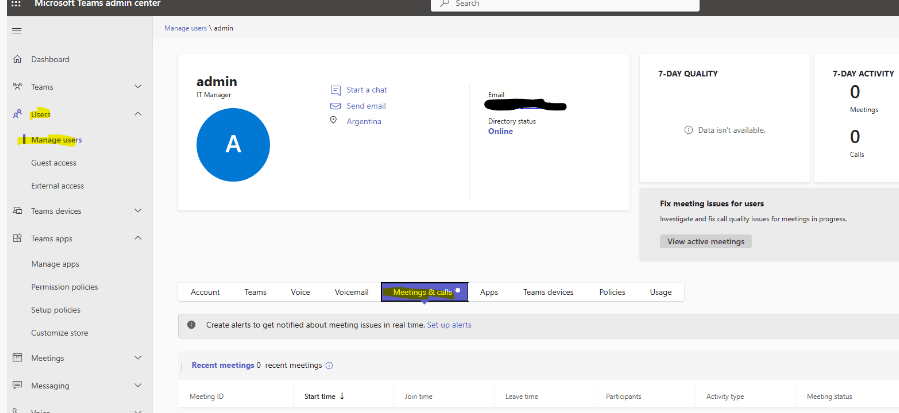This screenshot has height=413, width=899.
Task: Open the Apps tab
Action: [x=488, y=292]
